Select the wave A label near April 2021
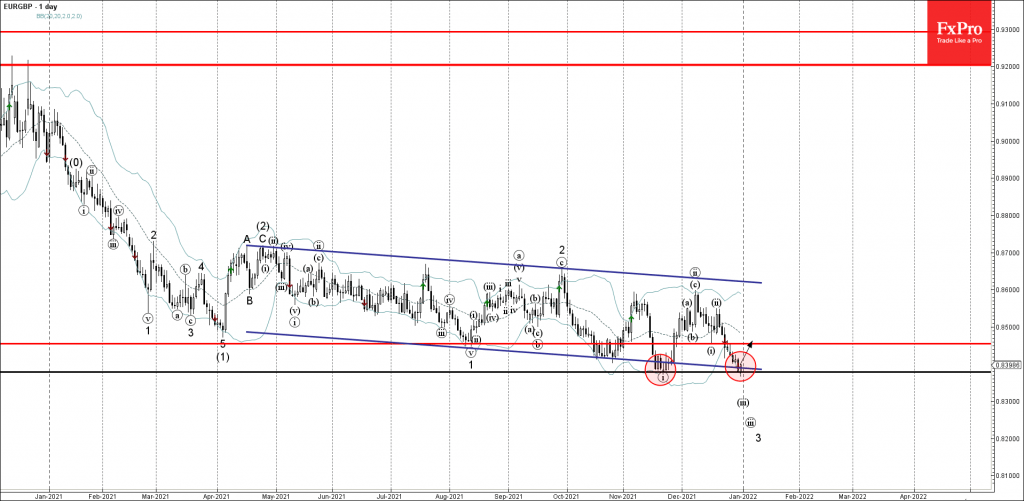The image size is (1024, 501). (246, 239)
